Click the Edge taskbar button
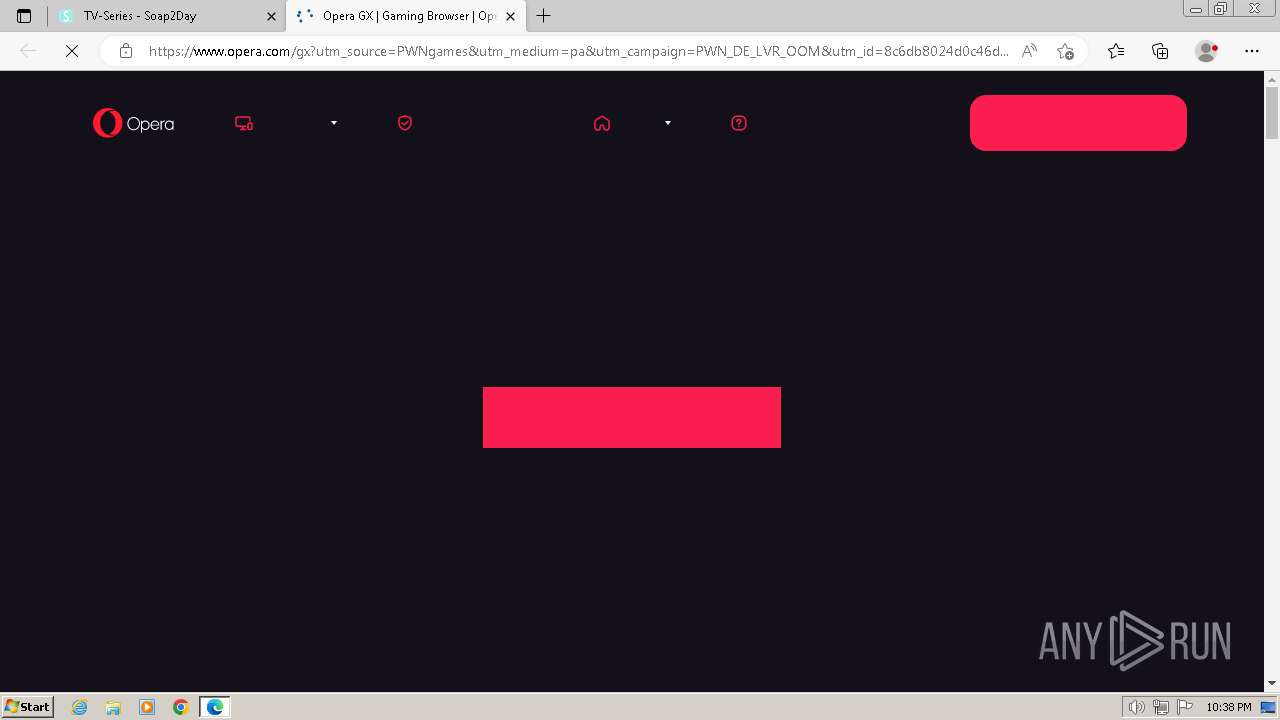This screenshot has width=1280, height=720. click(215, 707)
